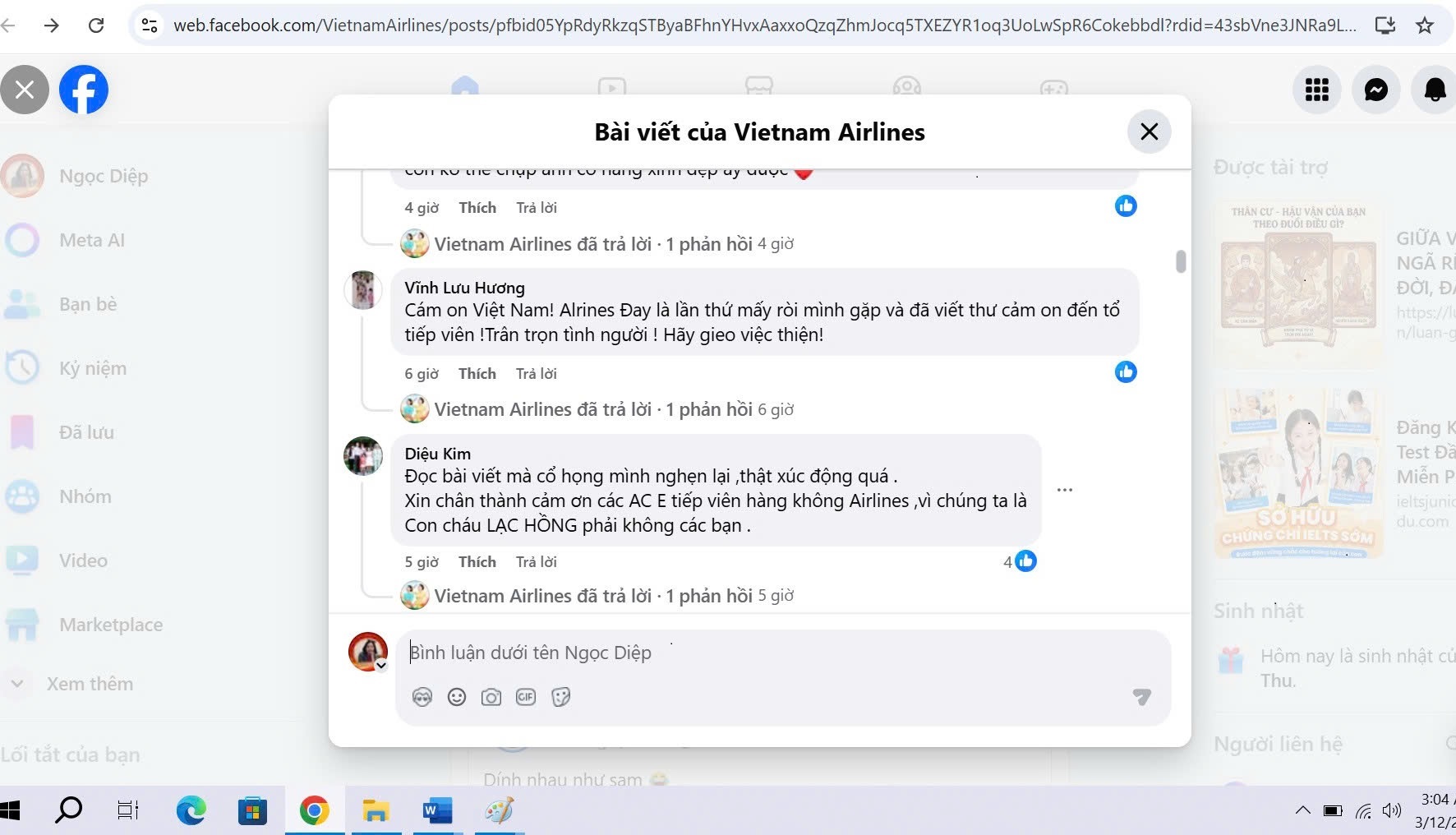This screenshot has width=1456, height=835.
Task: Reply to Diệu Kim with Trả lời
Action: 536,562
